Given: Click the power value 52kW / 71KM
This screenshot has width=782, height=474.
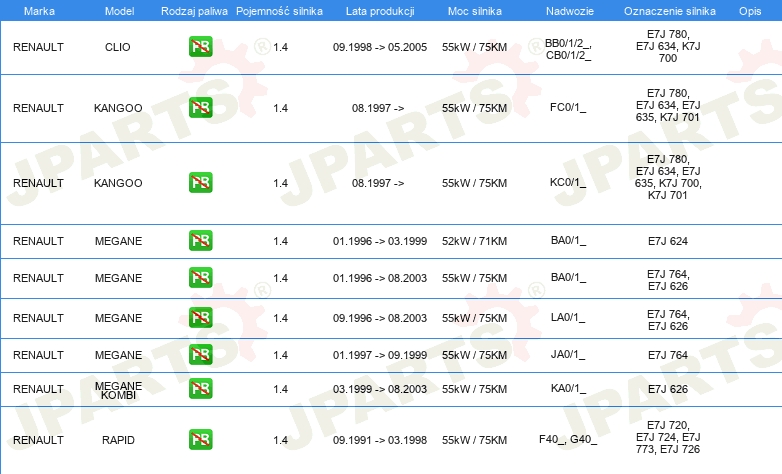Looking at the screenshot, I should point(474,241).
